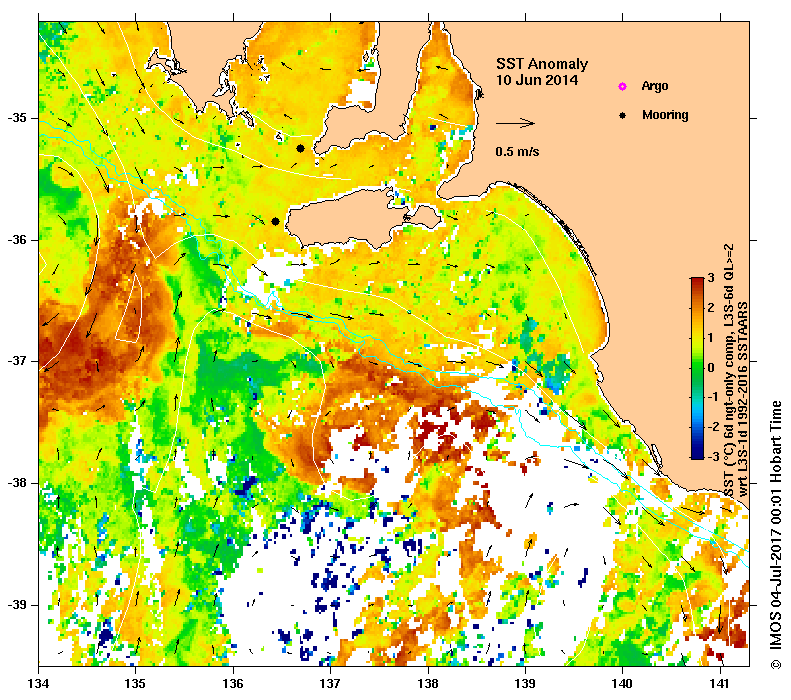Screen dimensions: 791x700
Task: Click latitude label -39
Action: tap(17, 605)
